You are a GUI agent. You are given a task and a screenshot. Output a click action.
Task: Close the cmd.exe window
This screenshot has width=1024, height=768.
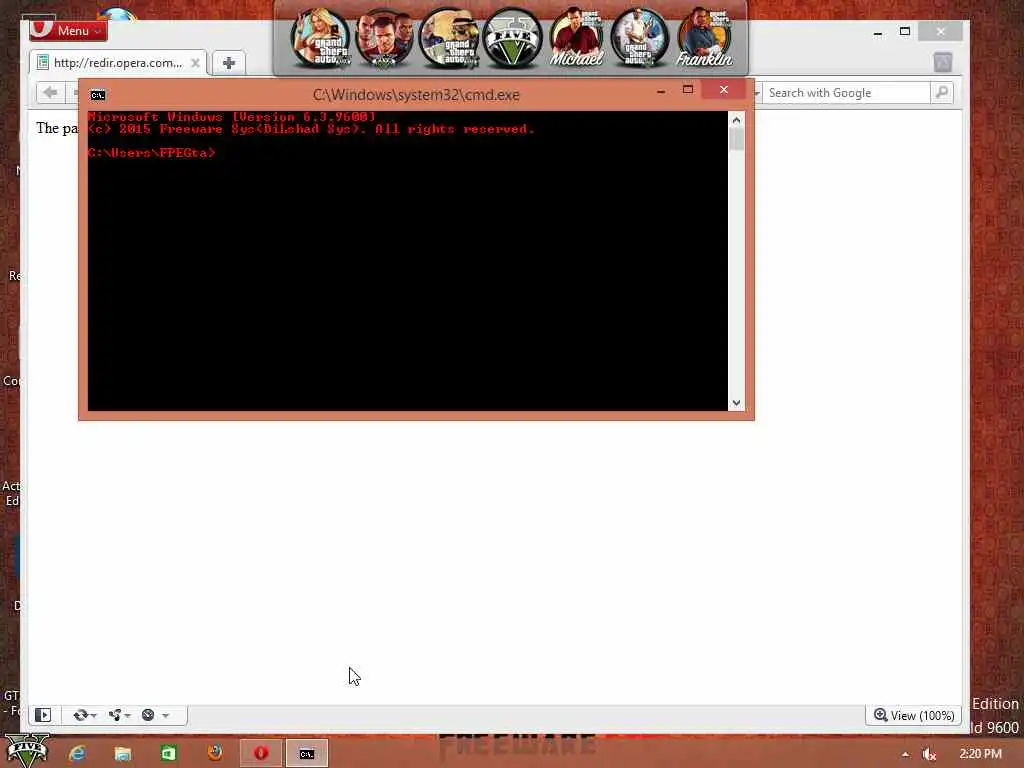click(724, 89)
